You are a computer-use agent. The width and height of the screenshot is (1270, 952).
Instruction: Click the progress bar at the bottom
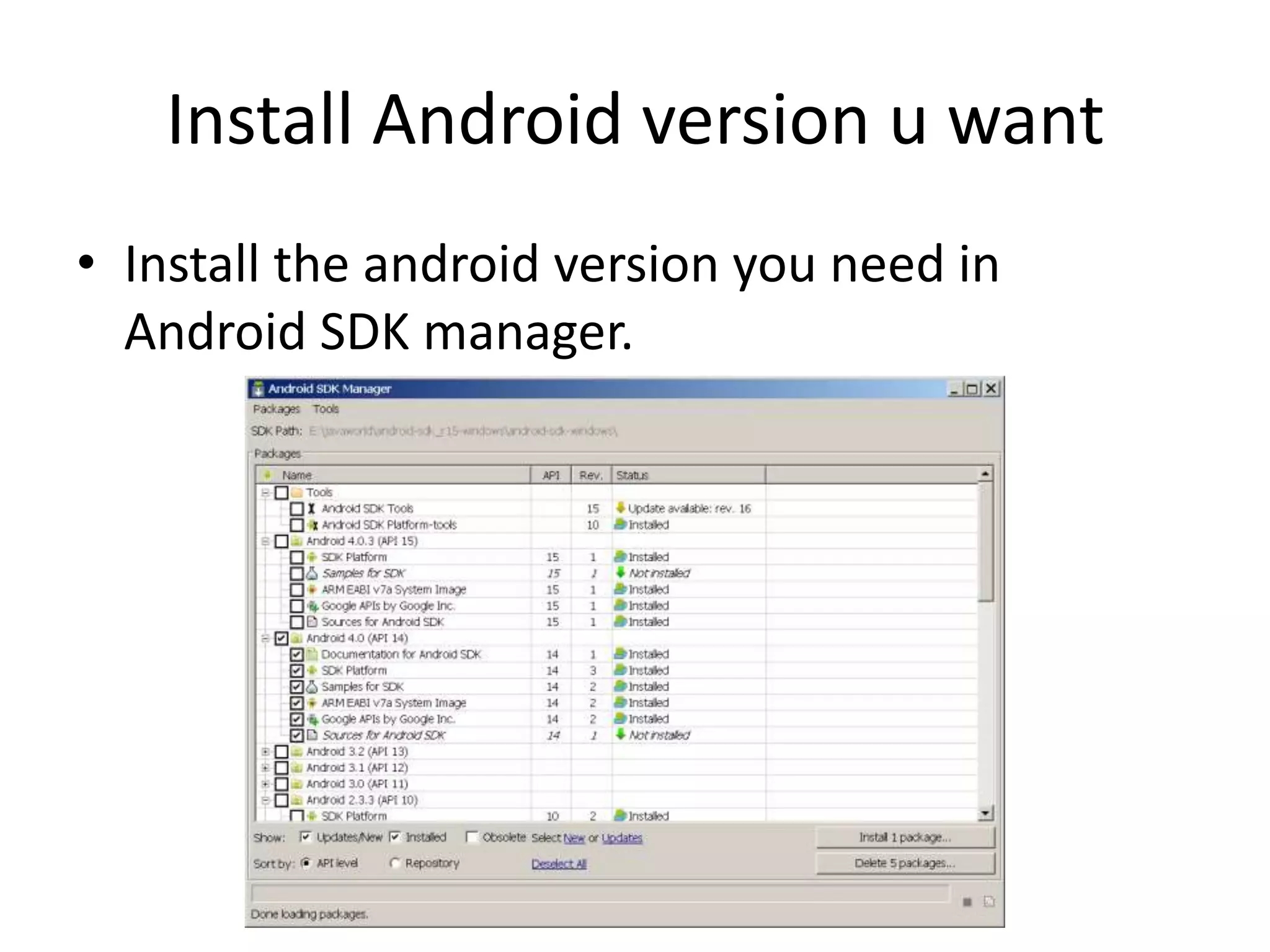tap(600, 894)
